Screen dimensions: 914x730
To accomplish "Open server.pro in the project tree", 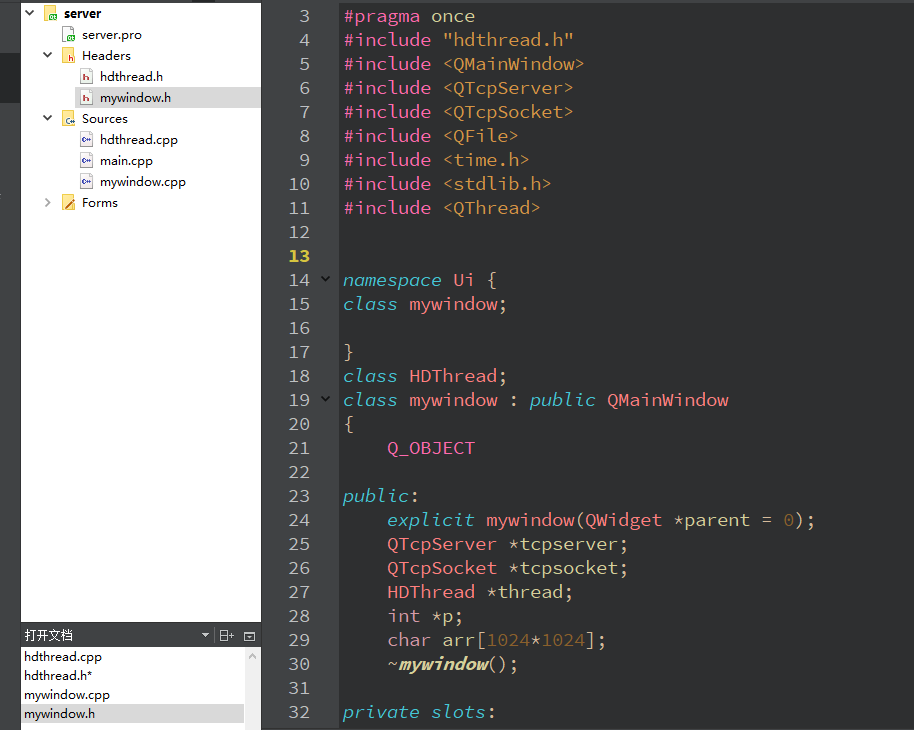I will [x=112, y=35].
